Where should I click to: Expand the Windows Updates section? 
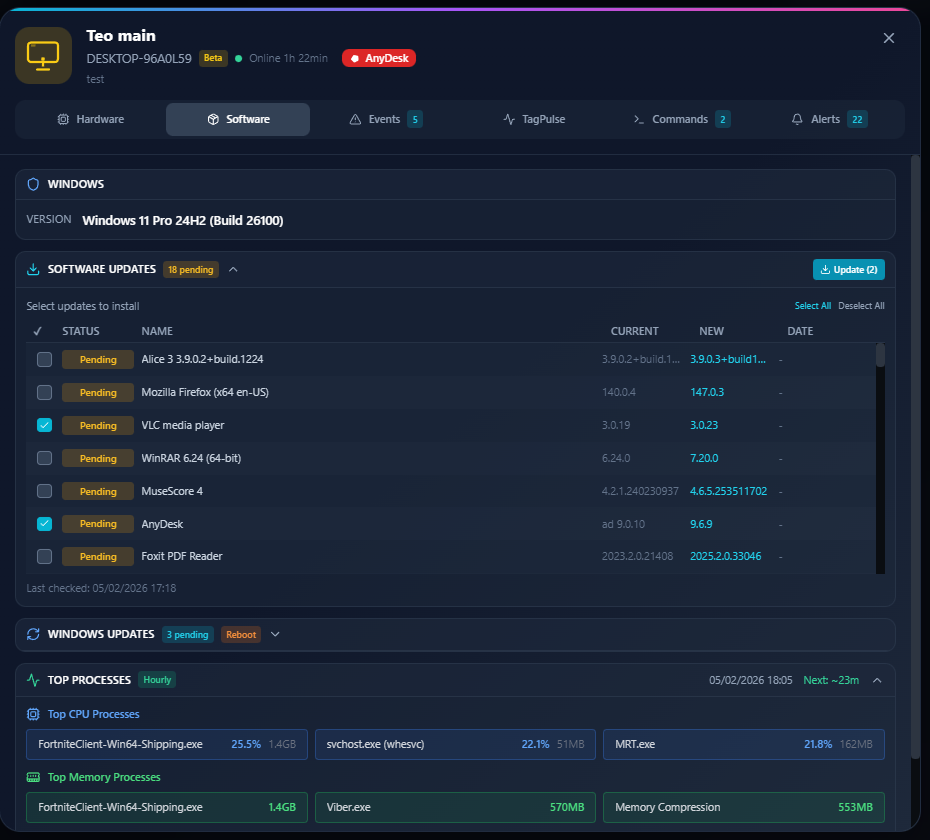[275, 633]
